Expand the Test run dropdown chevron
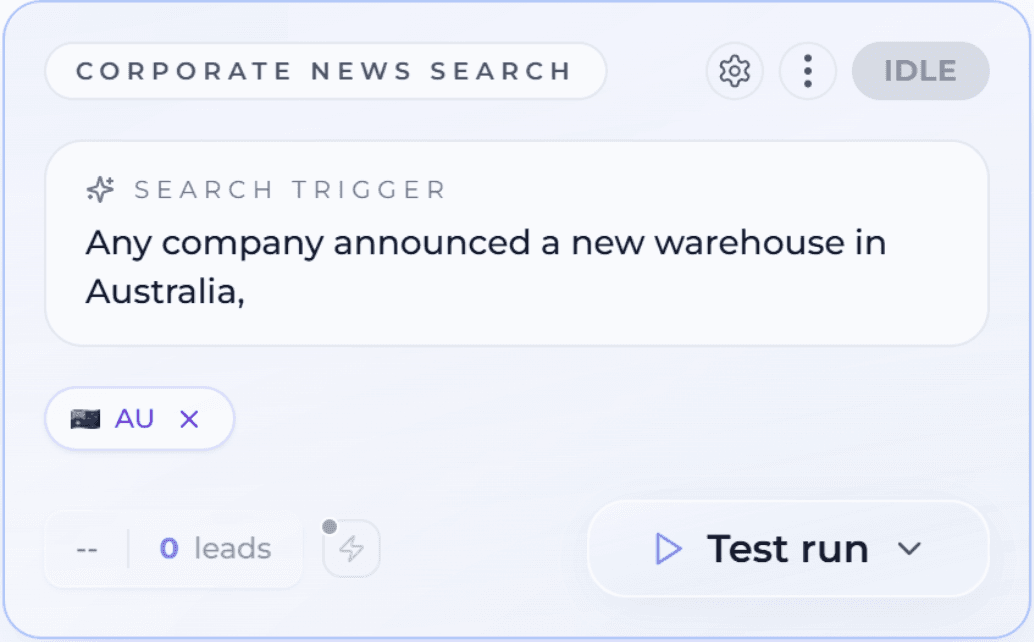Image resolution: width=1034 pixels, height=642 pixels. (908, 548)
